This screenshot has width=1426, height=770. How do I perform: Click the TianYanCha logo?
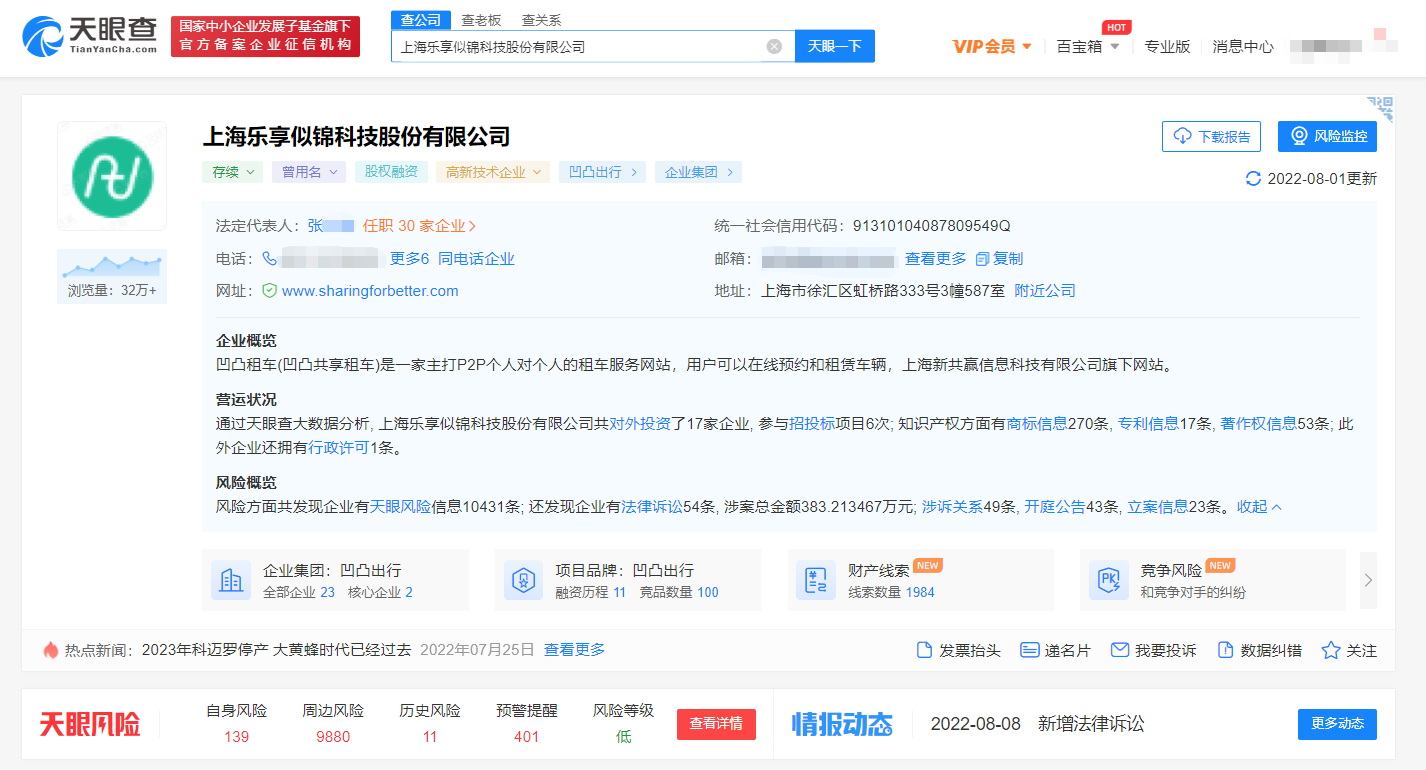[x=90, y=35]
